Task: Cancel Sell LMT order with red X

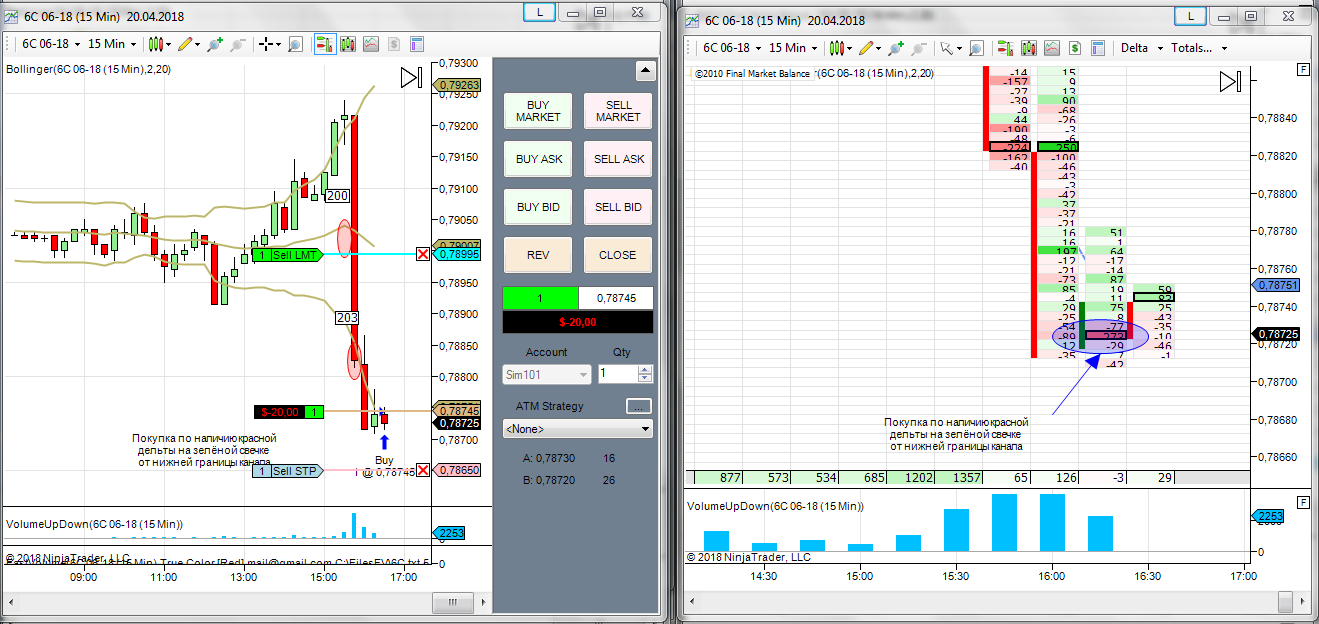Action: (x=423, y=254)
